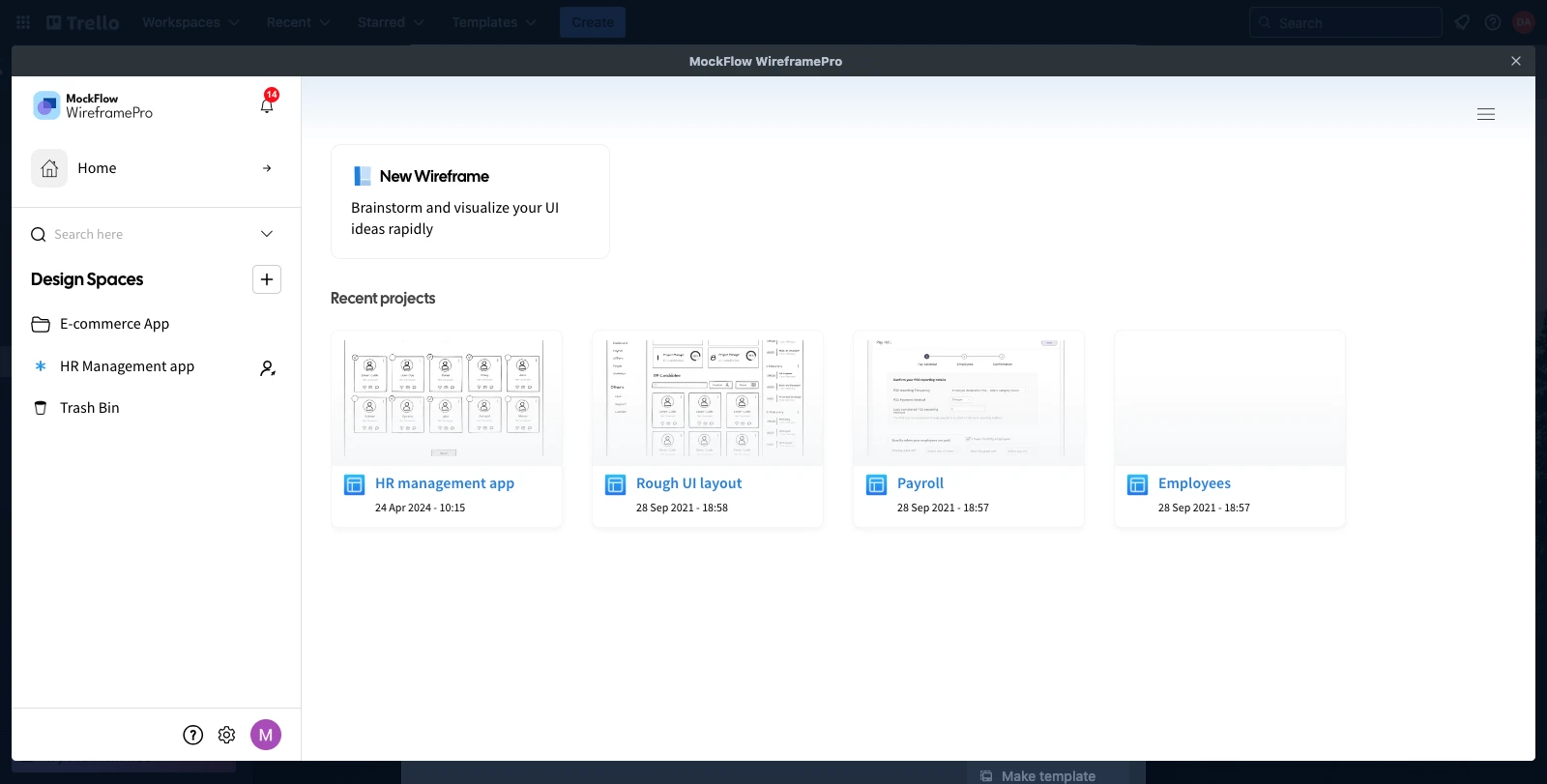The height and width of the screenshot is (784, 1547).
Task: Click the Employees project link
Action: point(1194,483)
